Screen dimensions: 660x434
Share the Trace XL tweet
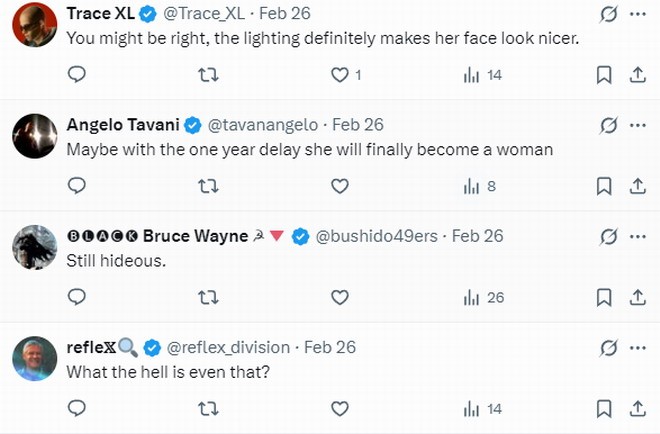pyautogui.click(x=638, y=75)
